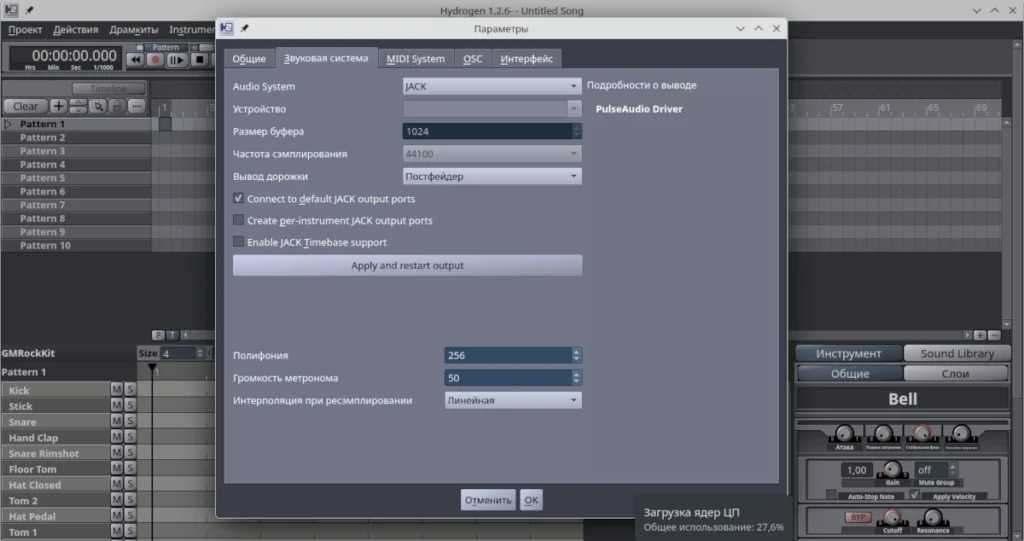Rewind the song with the transport rewind button
This screenshot has width=1024, height=541.
pos(135,59)
